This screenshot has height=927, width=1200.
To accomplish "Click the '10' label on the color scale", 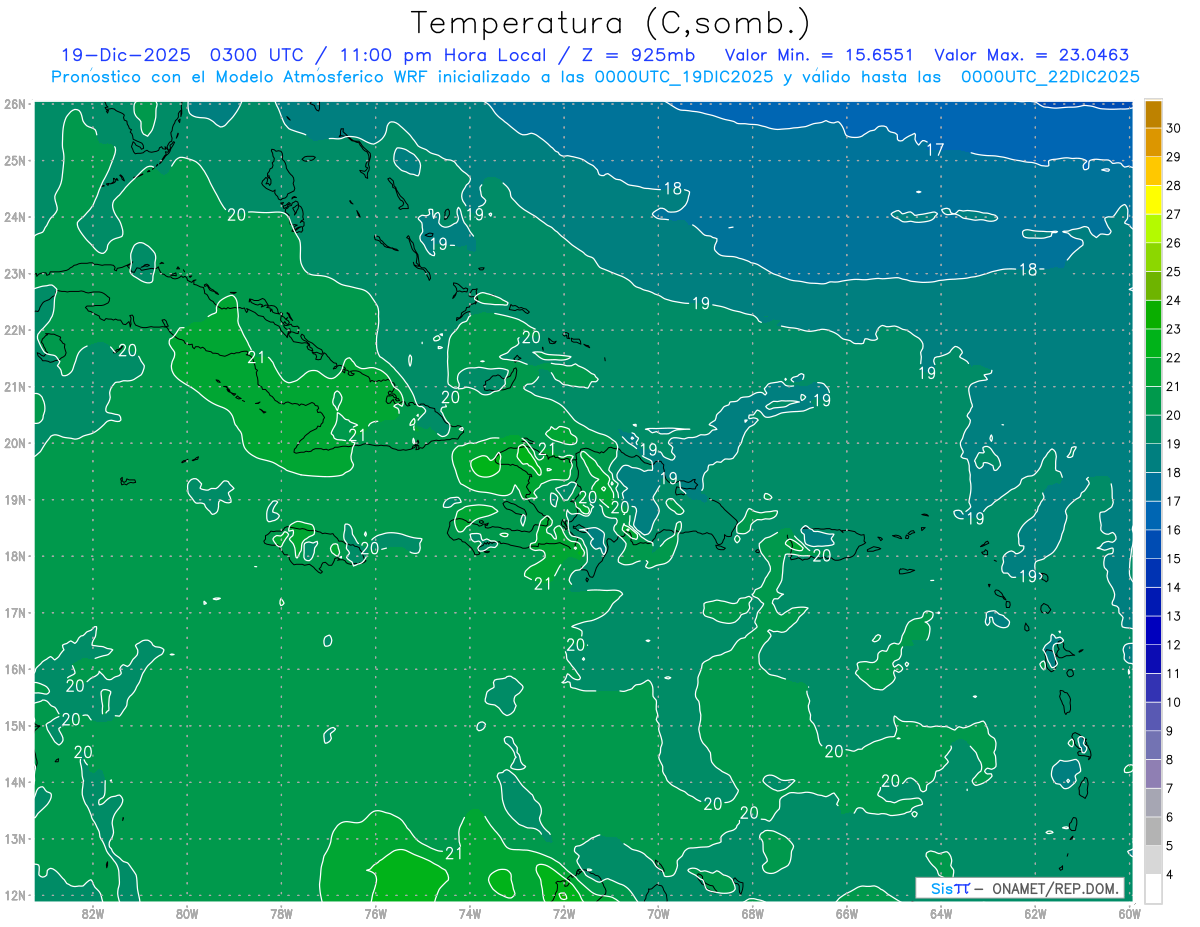I will [1174, 702].
